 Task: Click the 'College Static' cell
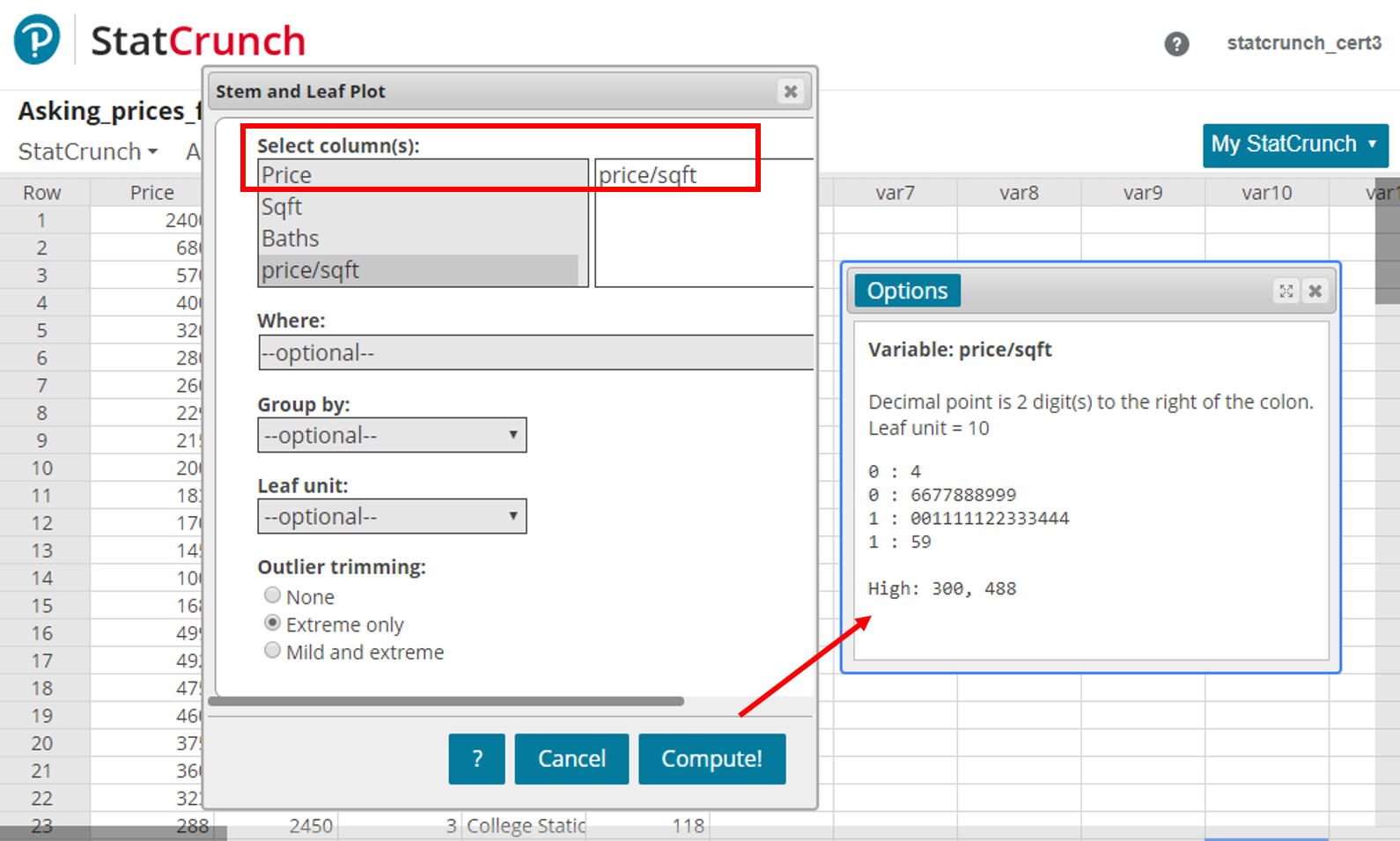(x=526, y=825)
